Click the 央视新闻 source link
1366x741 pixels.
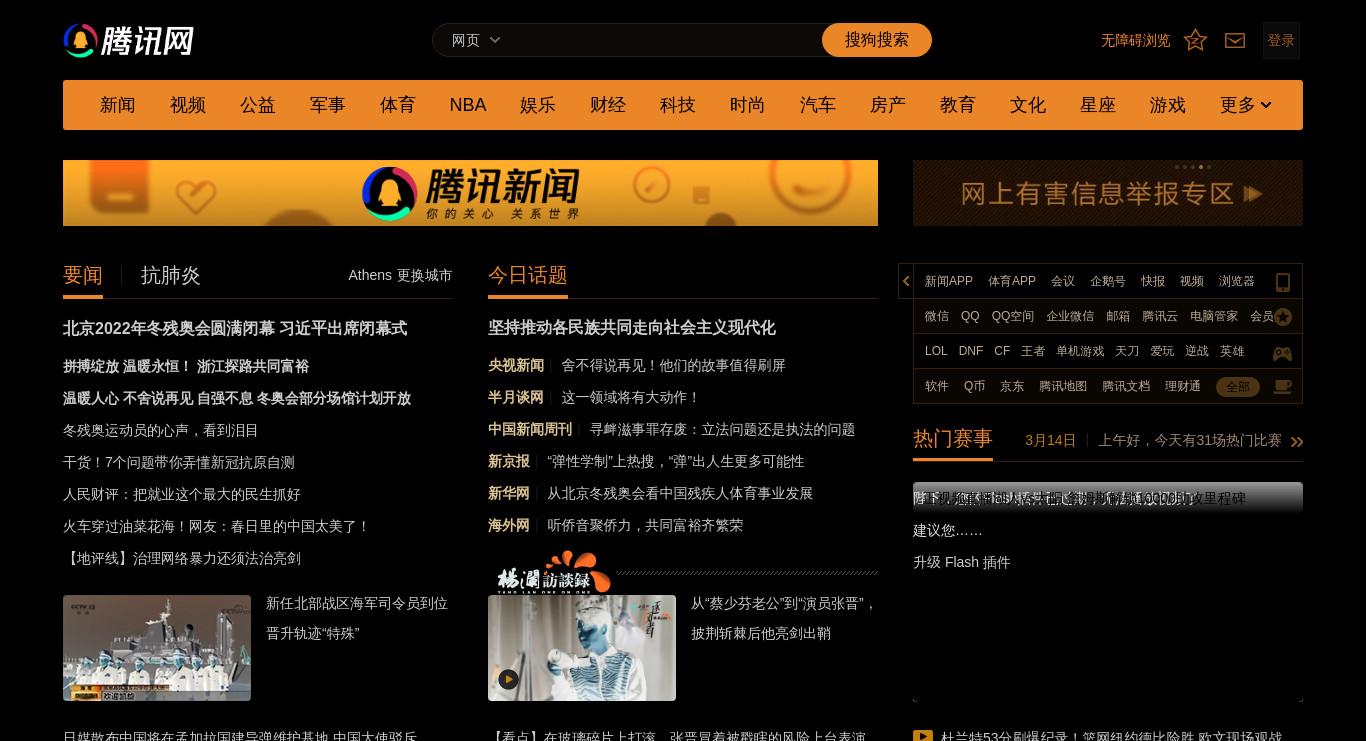coord(516,365)
